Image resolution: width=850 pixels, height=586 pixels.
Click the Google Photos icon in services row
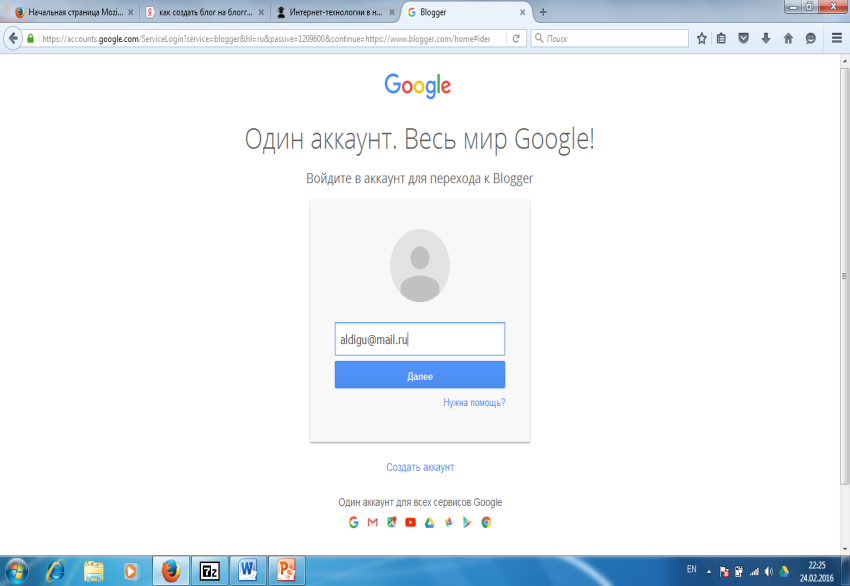tap(448, 522)
